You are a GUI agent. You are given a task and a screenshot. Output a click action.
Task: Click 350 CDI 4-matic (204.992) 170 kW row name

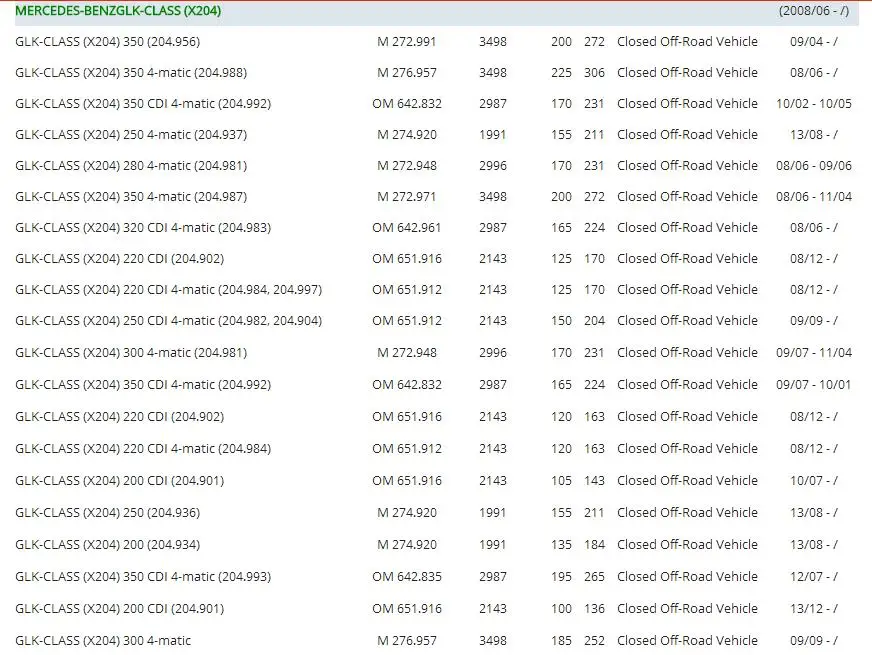(143, 104)
